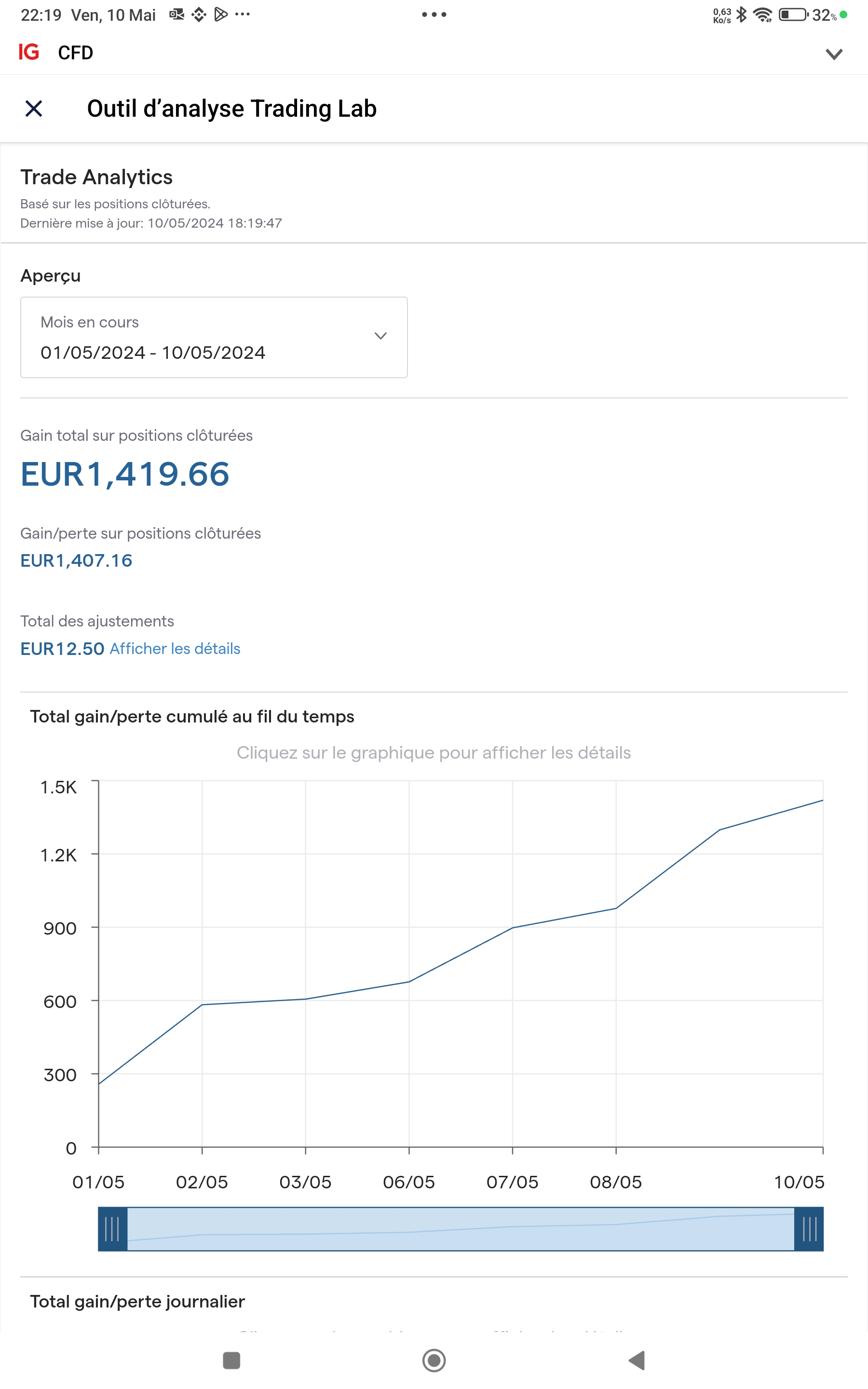Click the right range slider handle

(x=809, y=1229)
